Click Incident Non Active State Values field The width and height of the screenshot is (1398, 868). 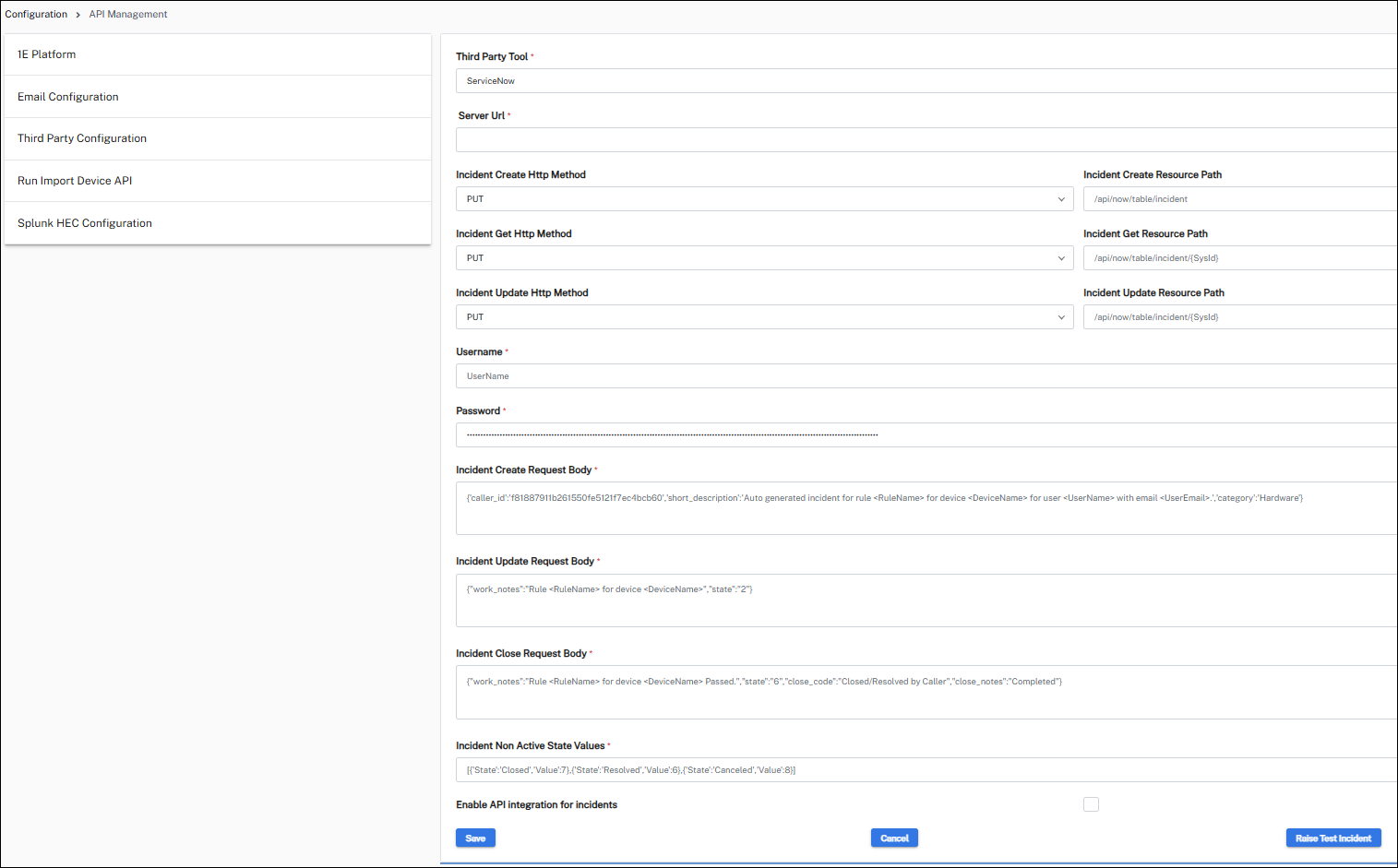[x=926, y=770]
